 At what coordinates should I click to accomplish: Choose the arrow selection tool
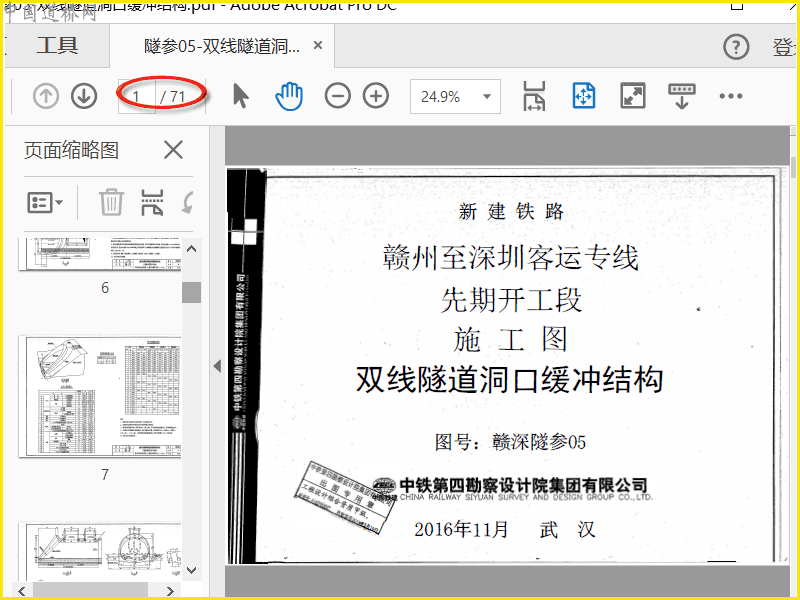240,96
